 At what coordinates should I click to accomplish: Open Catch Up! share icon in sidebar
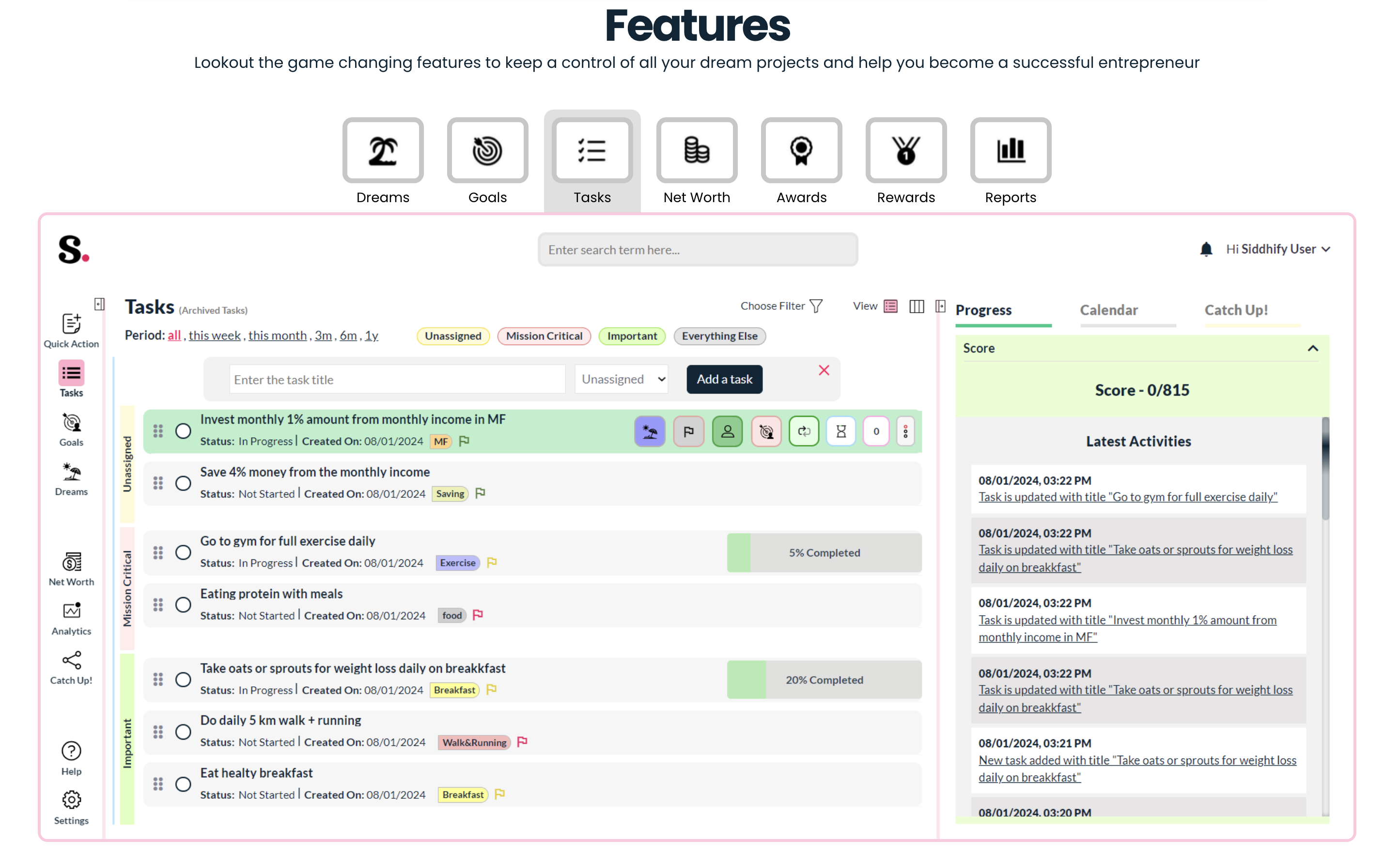[x=71, y=666]
